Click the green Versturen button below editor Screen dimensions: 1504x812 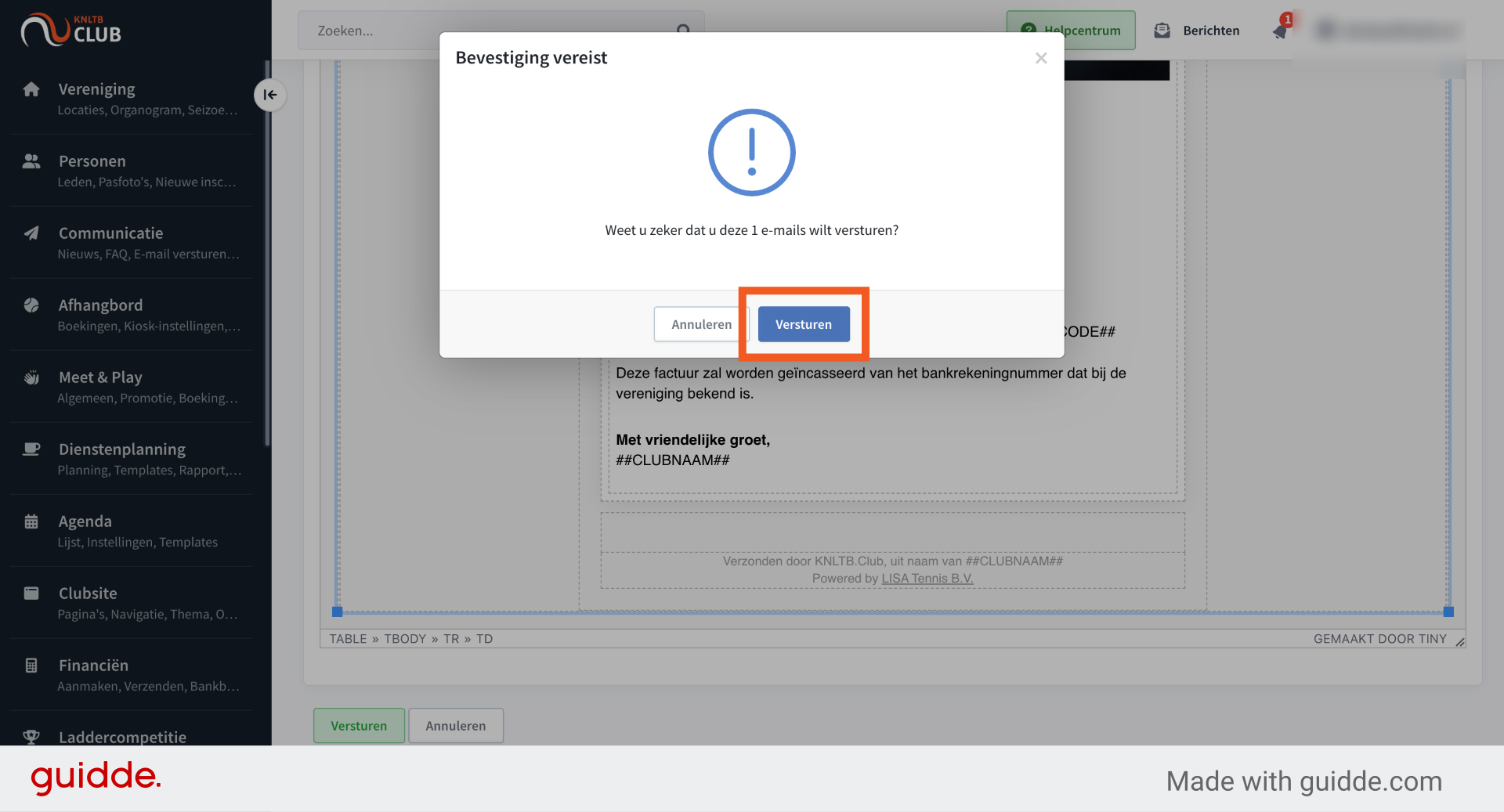point(359,726)
